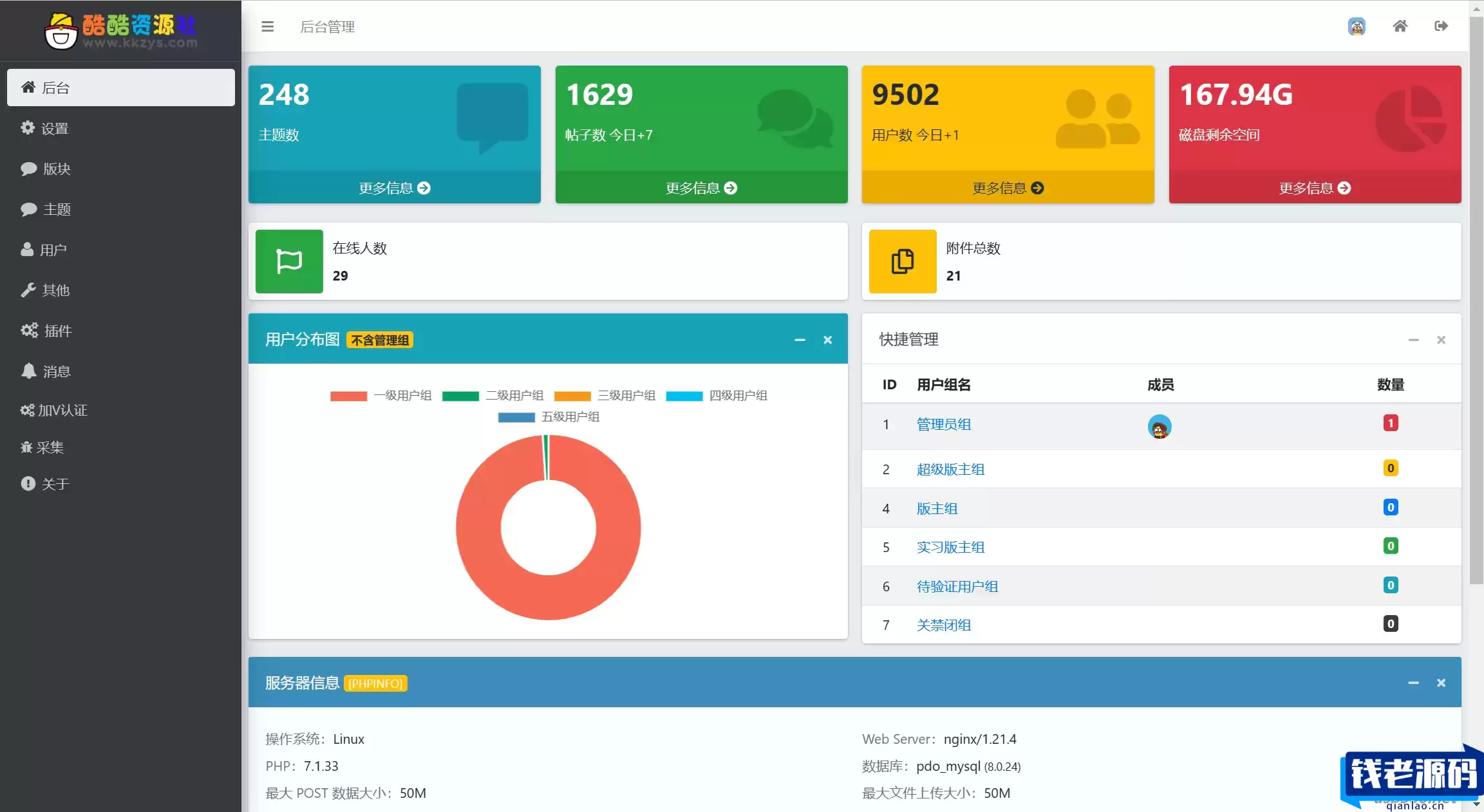Toggle 三级用户组 legend in chart
1484x812 pixels.
point(605,396)
